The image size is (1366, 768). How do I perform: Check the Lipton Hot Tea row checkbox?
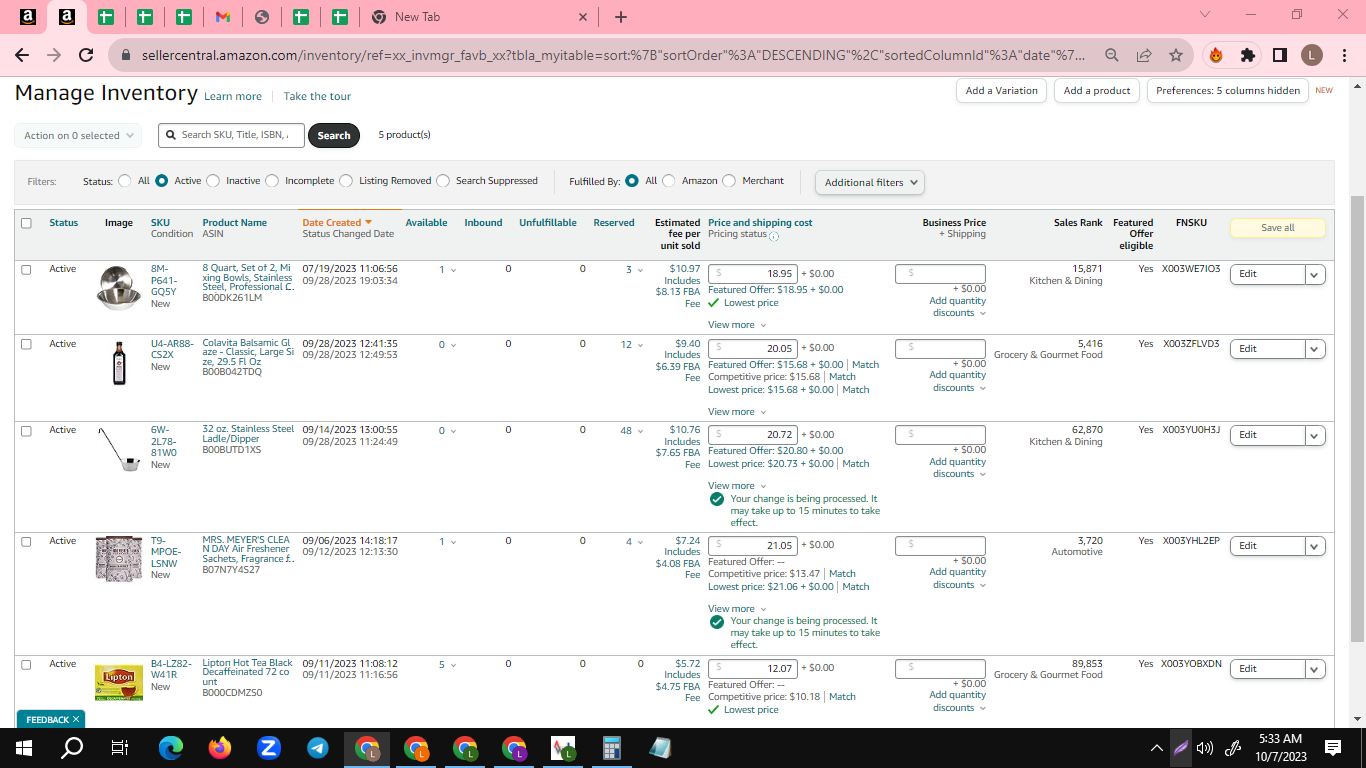tap(26, 664)
